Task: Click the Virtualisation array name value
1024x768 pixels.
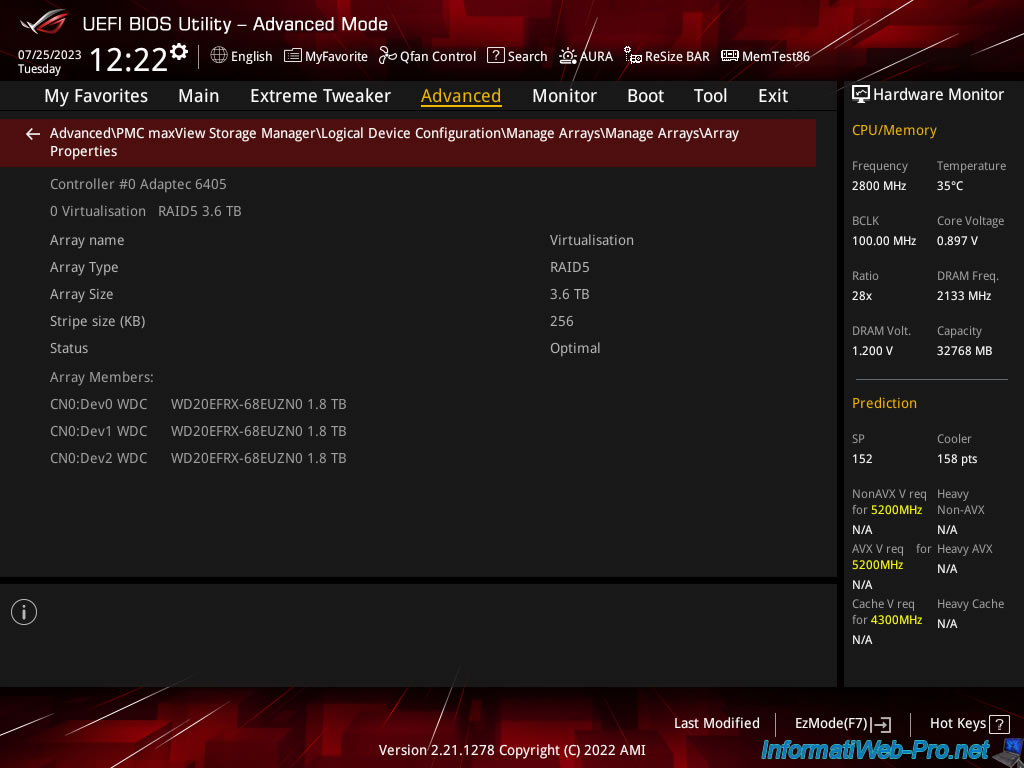Action: tap(592, 240)
